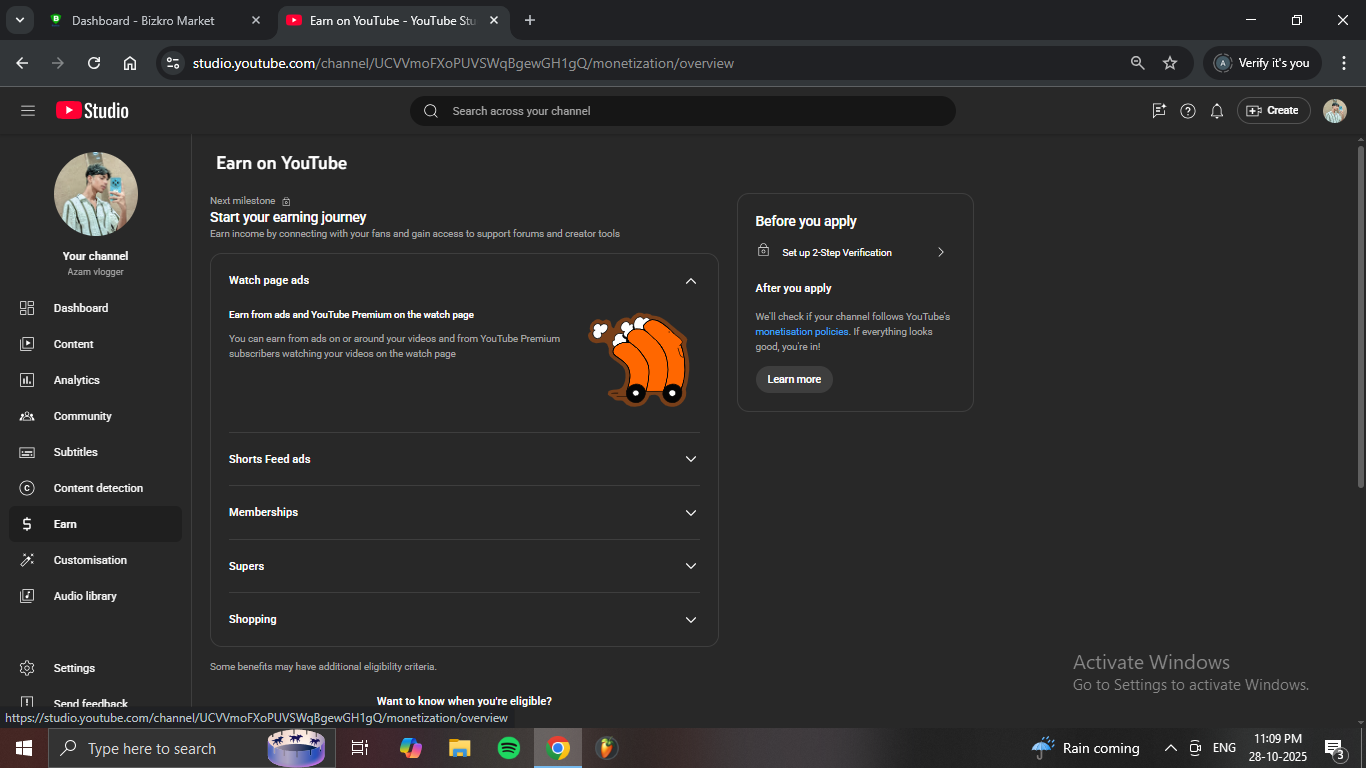
Task: Expand the Memberships section
Action: coord(690,512)
